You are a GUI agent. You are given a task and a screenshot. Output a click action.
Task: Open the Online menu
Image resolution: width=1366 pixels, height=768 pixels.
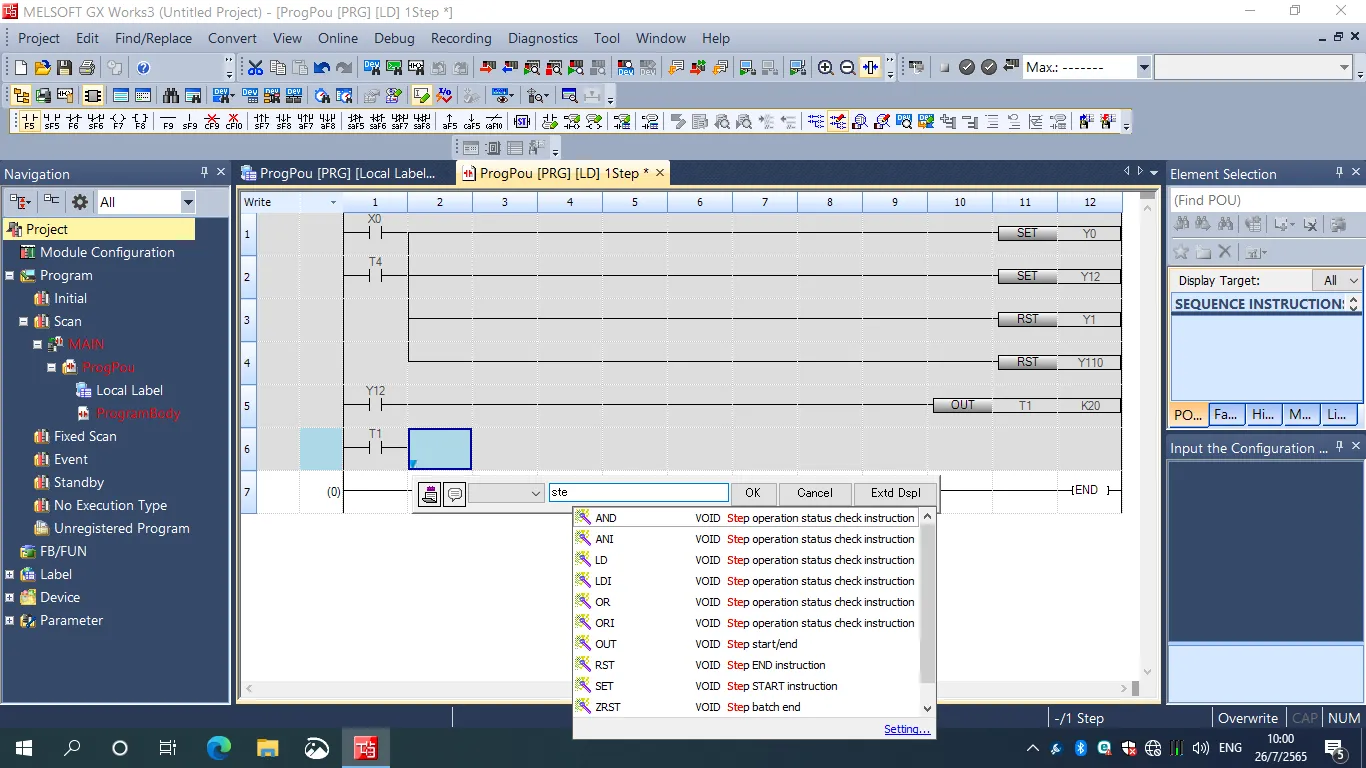click(x=338, y=38)
